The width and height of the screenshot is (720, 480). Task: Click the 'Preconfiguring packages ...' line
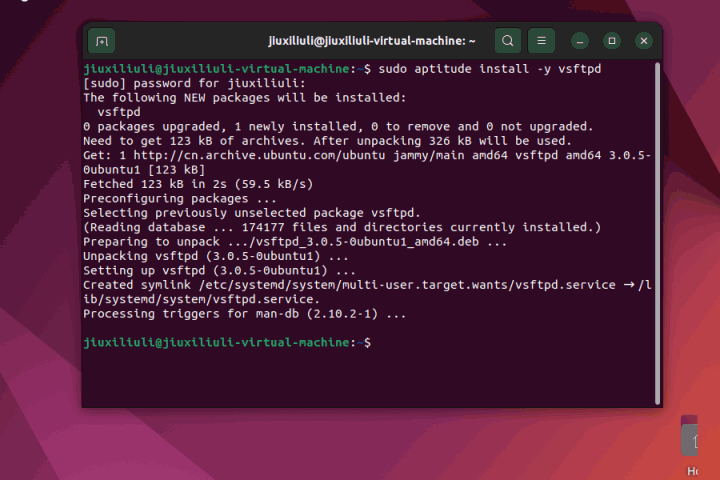click(x=180, y=198)
